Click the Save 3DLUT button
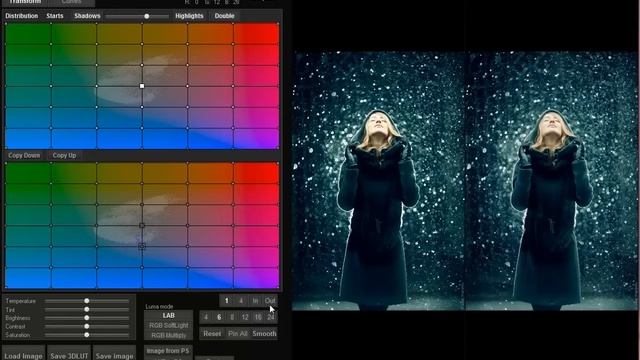 tap(69, 354)
